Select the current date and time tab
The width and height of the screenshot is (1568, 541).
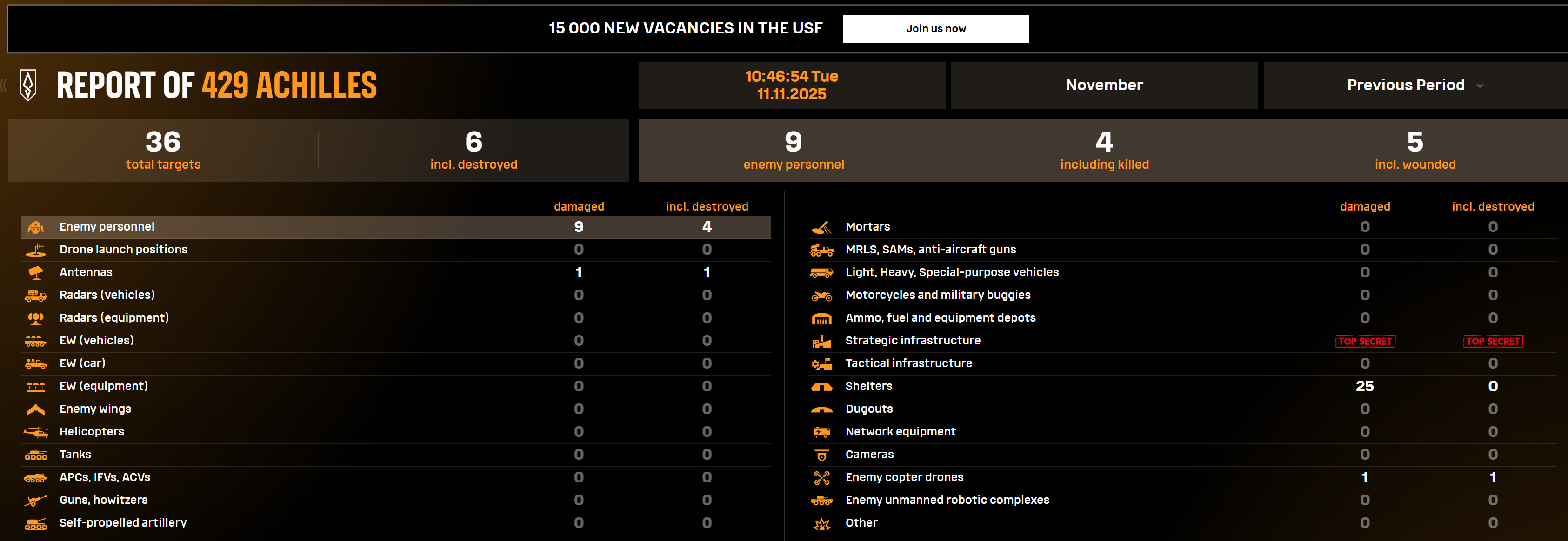tap(791, 85)
